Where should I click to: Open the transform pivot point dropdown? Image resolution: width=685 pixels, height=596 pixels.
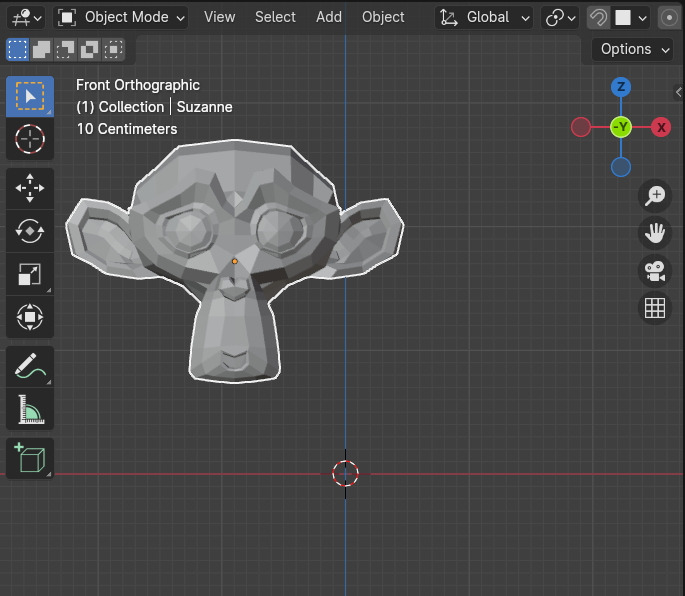[x=560, y=17]
